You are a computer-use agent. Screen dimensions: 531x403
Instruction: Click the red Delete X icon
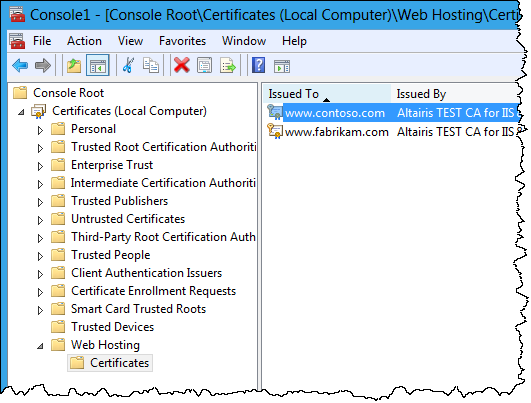pyautogui.click(x=182, y=65)
